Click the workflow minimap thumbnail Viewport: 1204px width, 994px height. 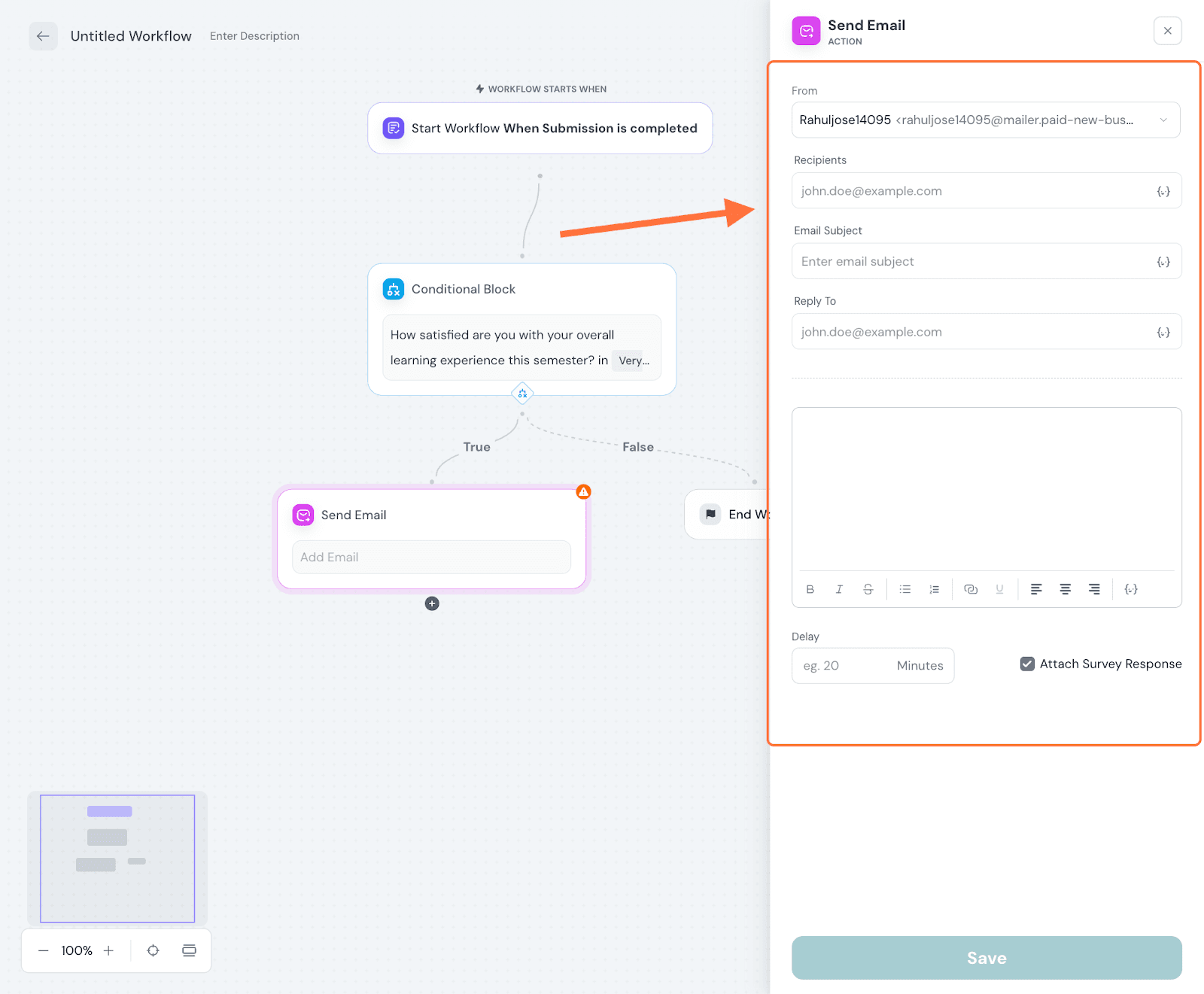click(117, 859)
